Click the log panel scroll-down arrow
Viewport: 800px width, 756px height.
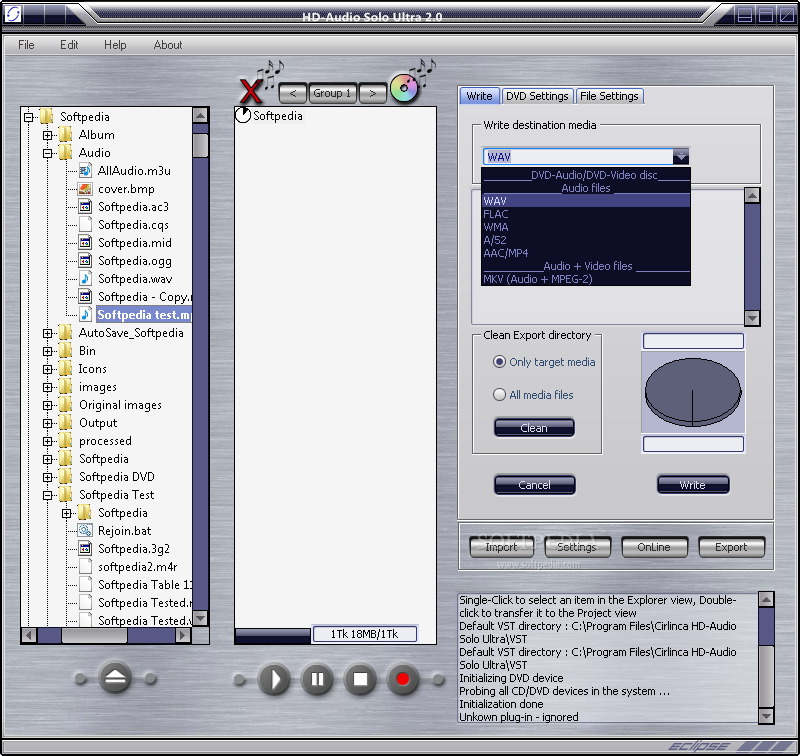(x=766, y=716)
